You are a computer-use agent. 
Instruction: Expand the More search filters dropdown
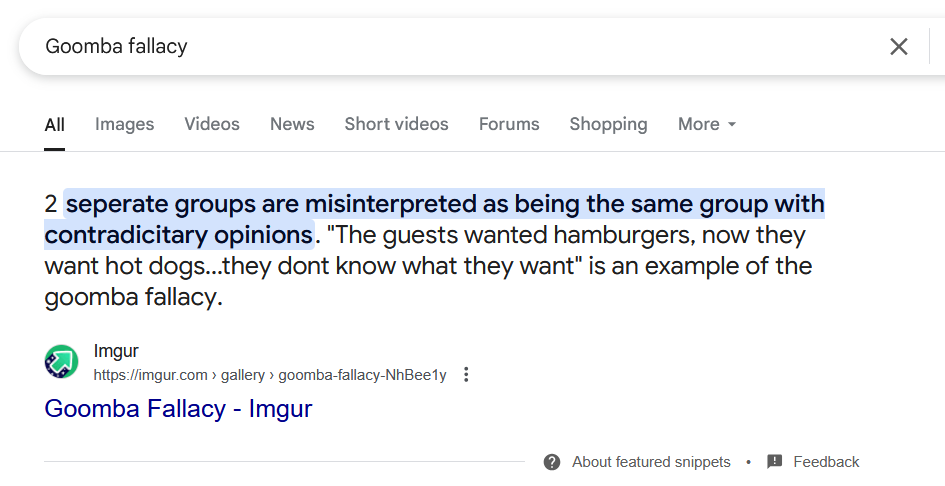click(707, 124)
